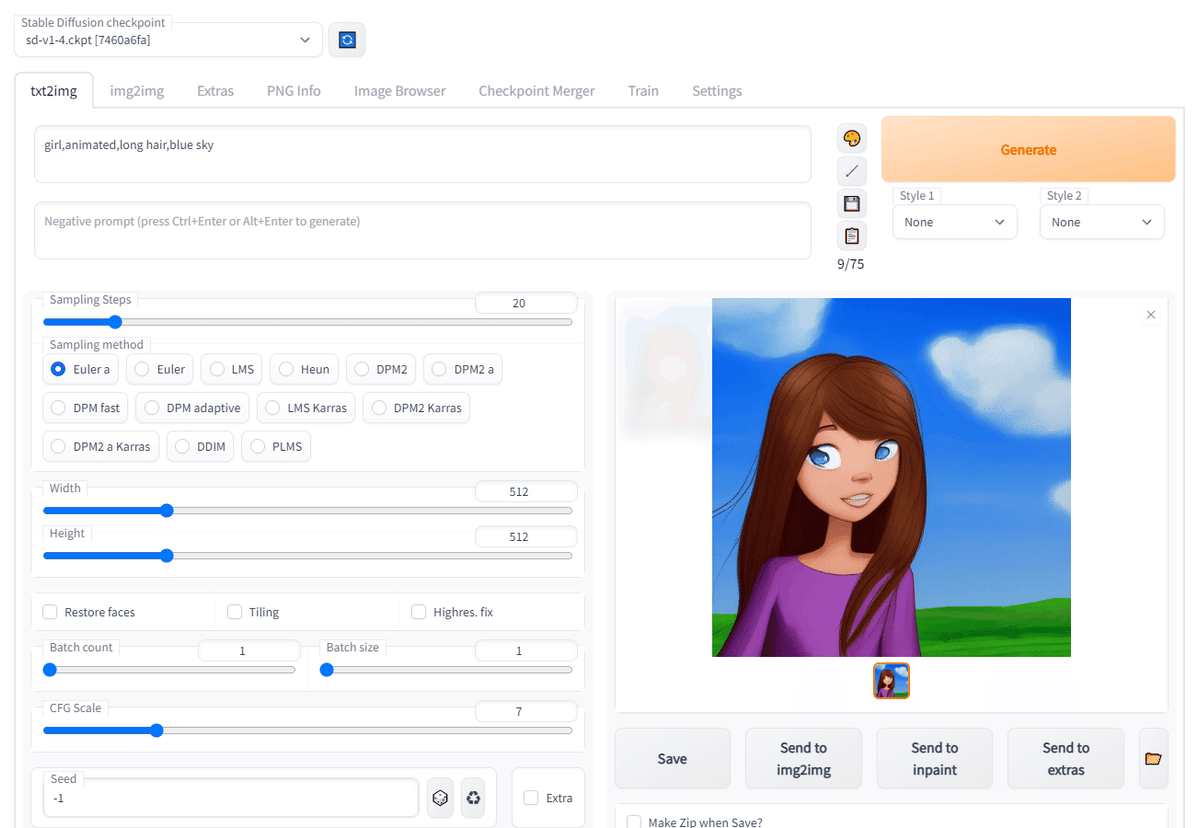Viewport: 1200px width, 828px height.
Task: Open the Stable Diffusion checkpoint dropdown
Action: pos(168,40)
